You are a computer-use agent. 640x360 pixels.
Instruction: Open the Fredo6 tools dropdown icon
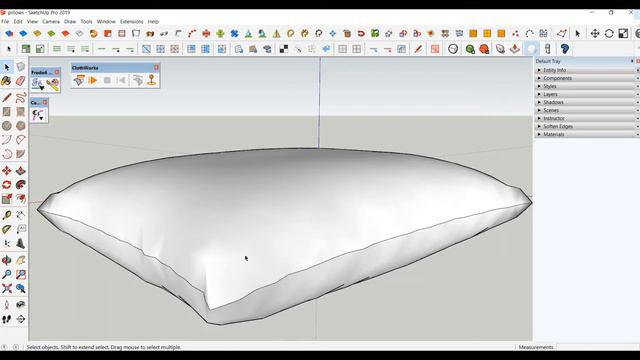tap(38, 84)
